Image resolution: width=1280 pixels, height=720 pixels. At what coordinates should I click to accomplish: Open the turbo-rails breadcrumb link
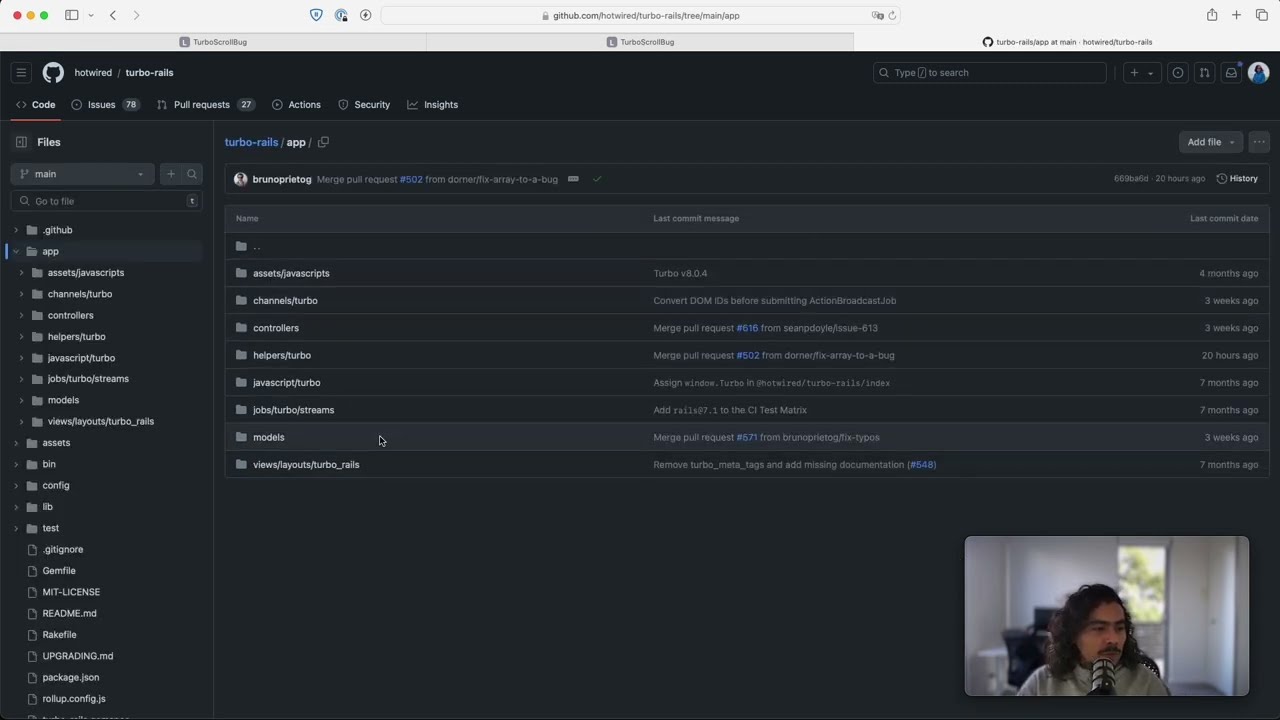tap(251, 142)
